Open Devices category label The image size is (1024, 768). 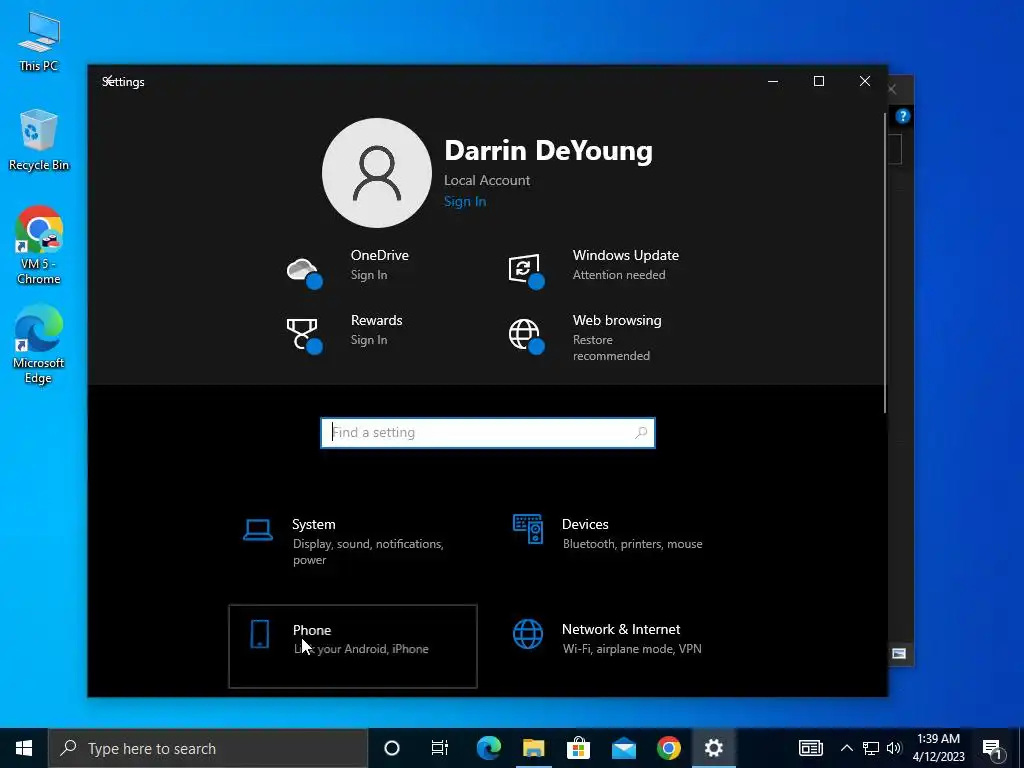tap(585, 524)
